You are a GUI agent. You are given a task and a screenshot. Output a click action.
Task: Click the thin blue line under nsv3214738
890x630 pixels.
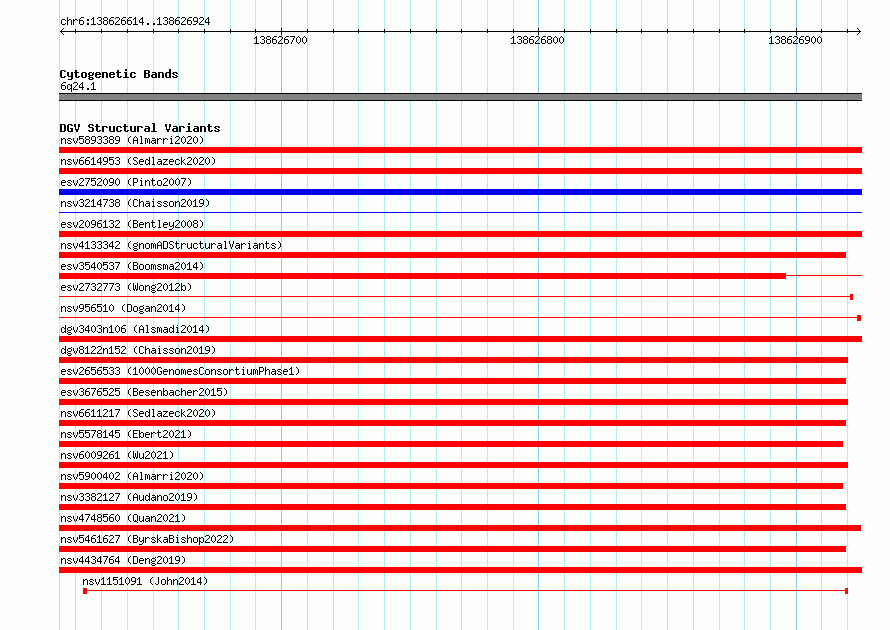tap(460, 213)
